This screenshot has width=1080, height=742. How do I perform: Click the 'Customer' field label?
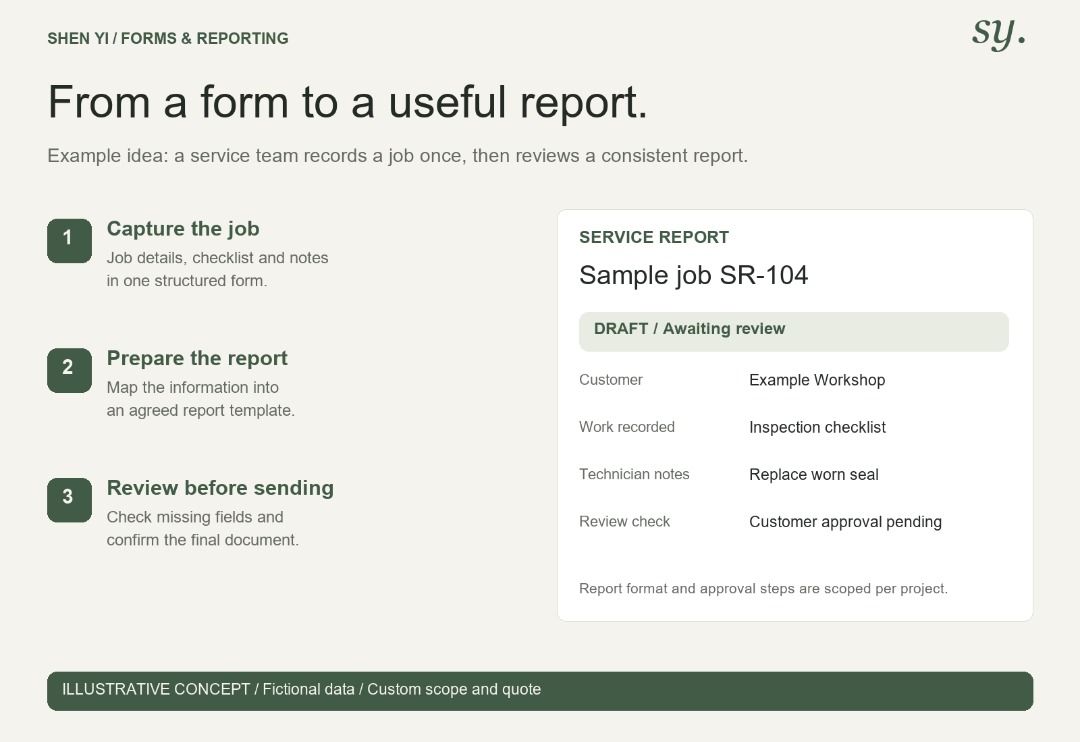click(x=610, y=380)
